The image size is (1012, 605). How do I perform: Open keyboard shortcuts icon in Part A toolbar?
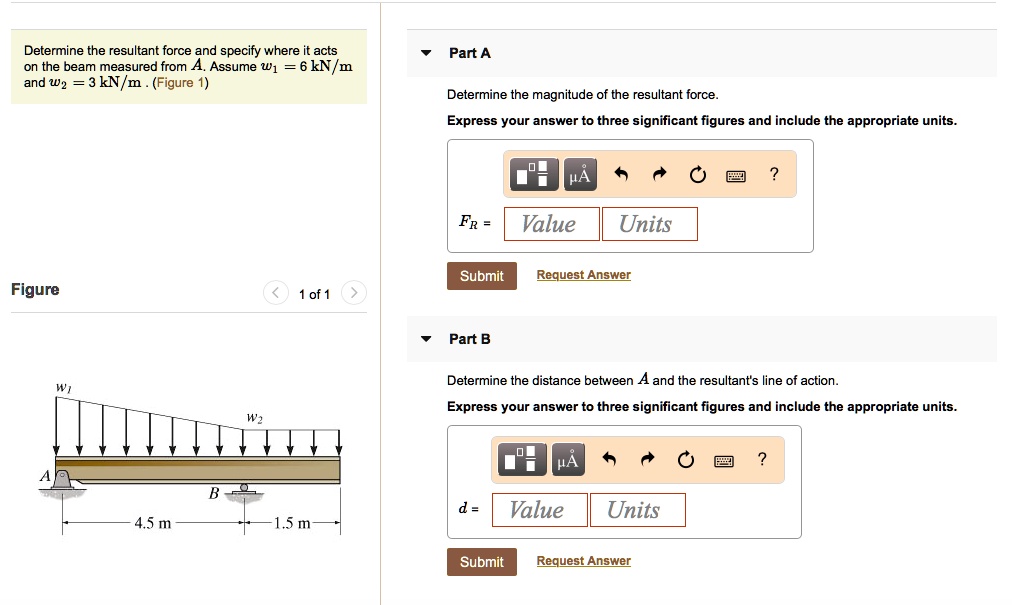(x=736, y=174)
